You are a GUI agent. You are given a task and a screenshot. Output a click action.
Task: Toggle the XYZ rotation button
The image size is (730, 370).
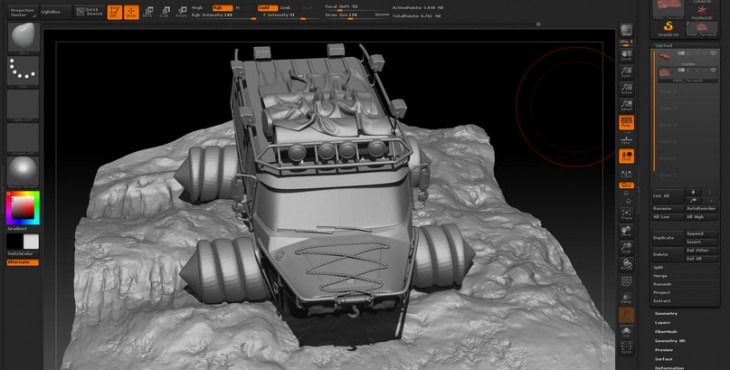click(x=626, y=186)
